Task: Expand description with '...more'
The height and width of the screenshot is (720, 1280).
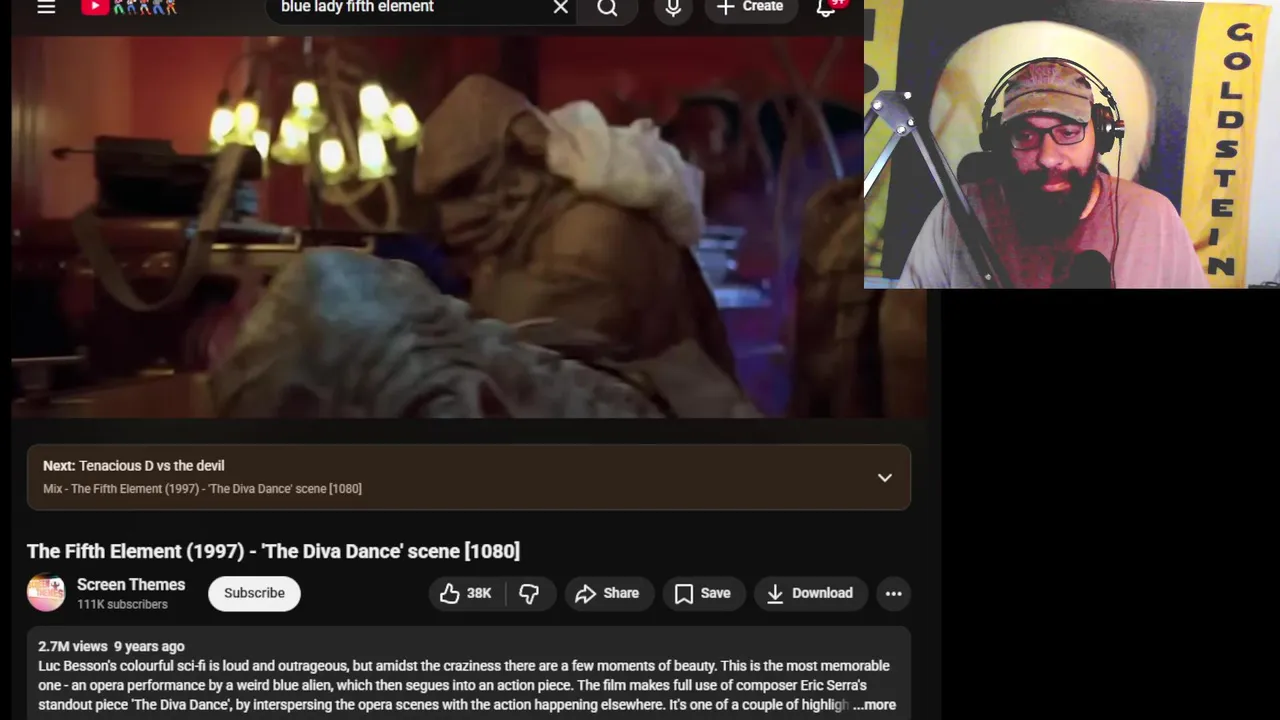Action: tap(875, 705)
